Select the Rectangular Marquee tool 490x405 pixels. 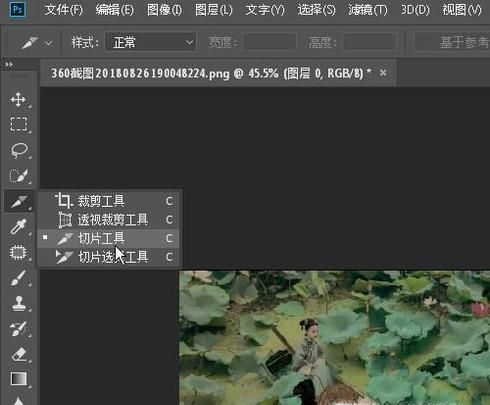click(18, 124)
